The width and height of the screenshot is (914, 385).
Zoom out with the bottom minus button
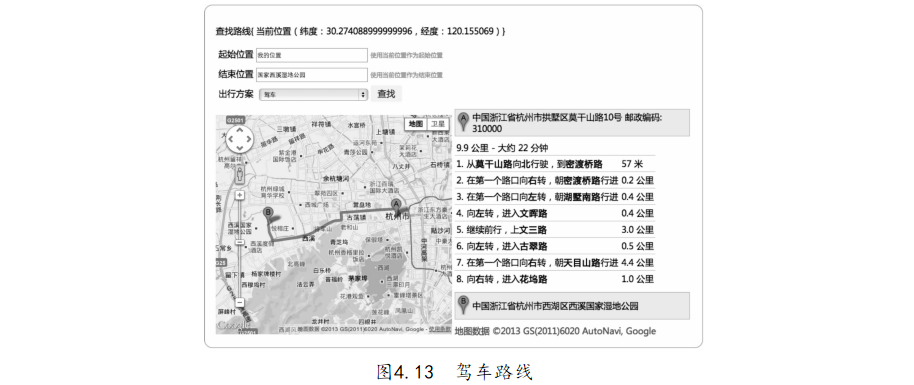240,302
